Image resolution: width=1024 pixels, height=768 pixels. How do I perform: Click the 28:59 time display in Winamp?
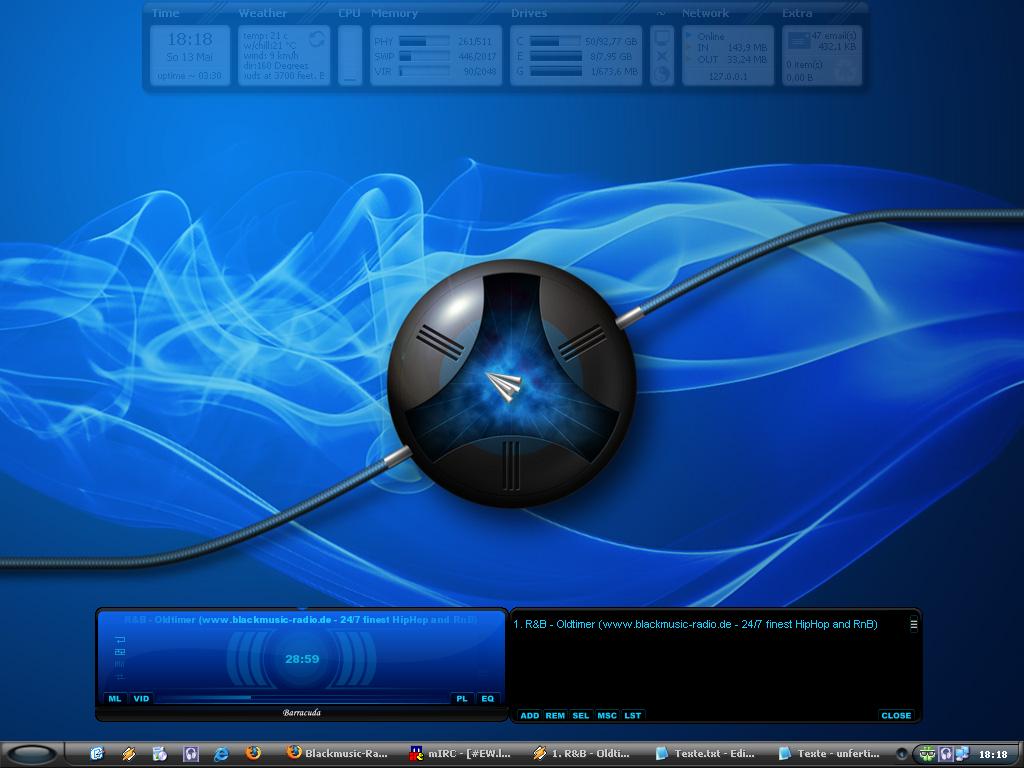[x=302, y=659]
